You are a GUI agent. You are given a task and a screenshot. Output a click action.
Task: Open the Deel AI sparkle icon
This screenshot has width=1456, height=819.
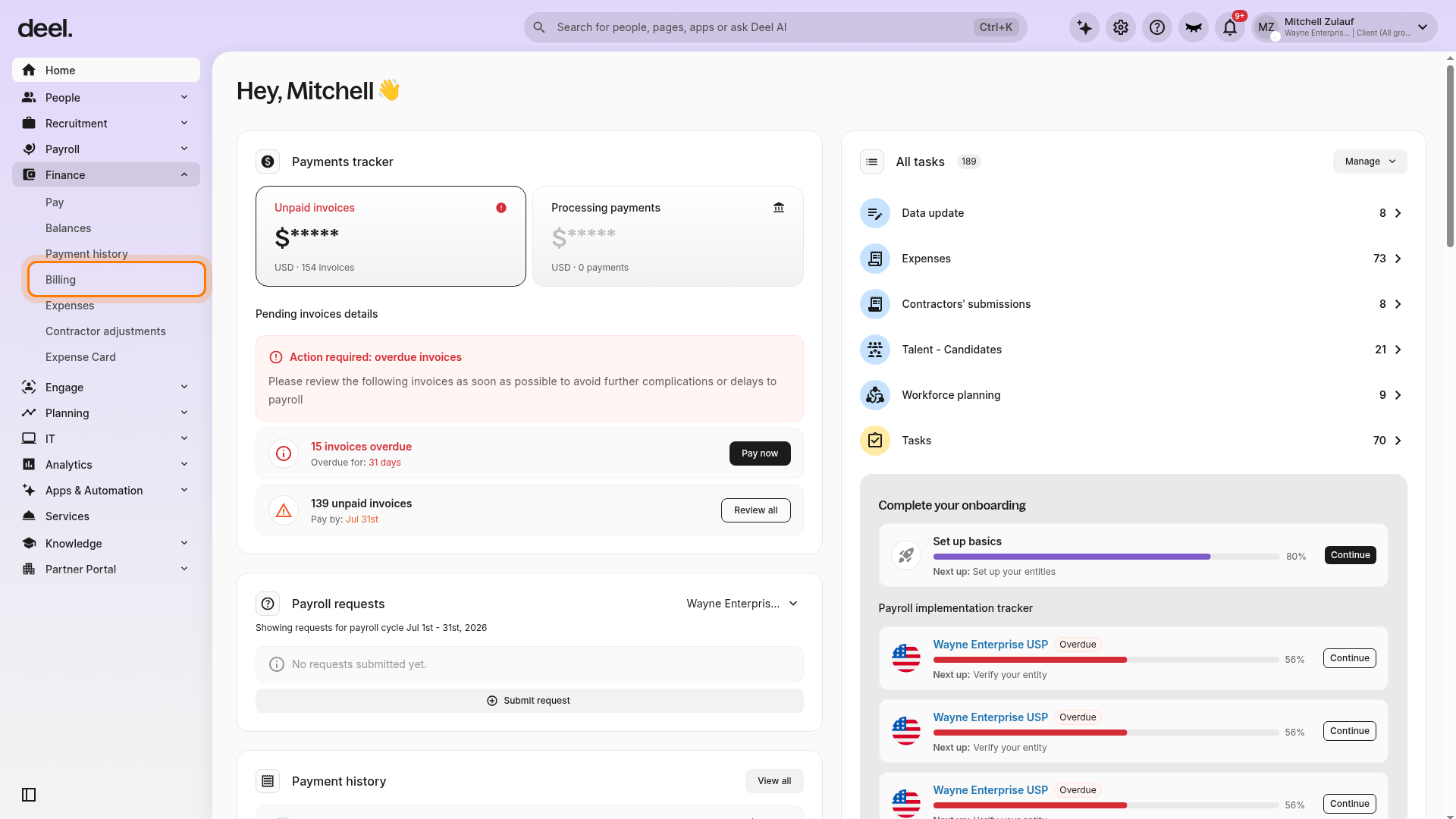click(x=1084, y=27)
